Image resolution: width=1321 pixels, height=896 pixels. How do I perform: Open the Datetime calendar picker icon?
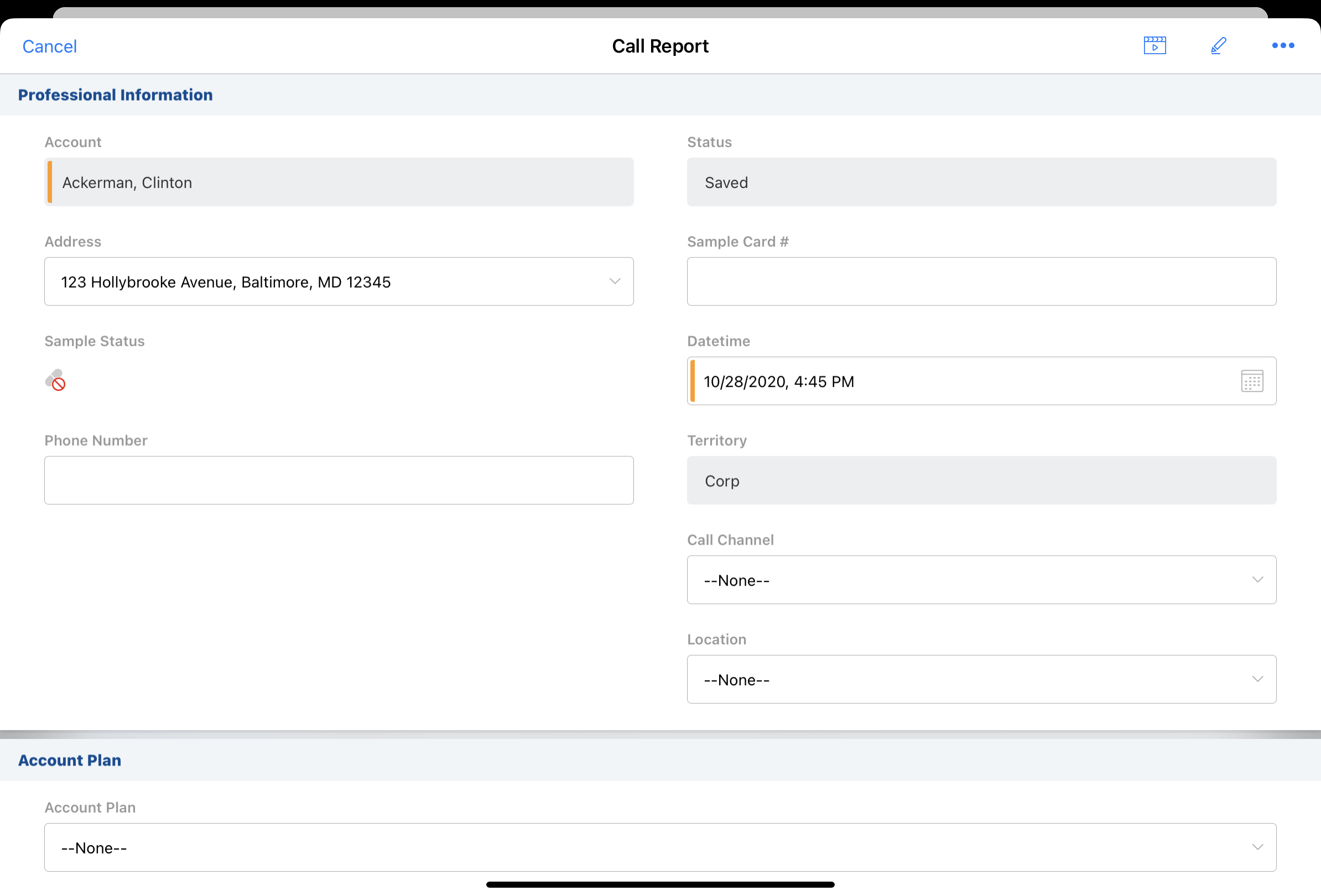pyautogui.click(x=1252, y=381)
